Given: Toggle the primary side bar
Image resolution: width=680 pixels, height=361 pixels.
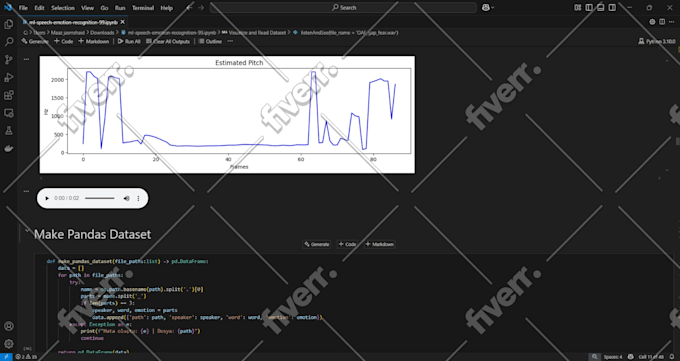Looking at the screenshot, I should (589, 8).
